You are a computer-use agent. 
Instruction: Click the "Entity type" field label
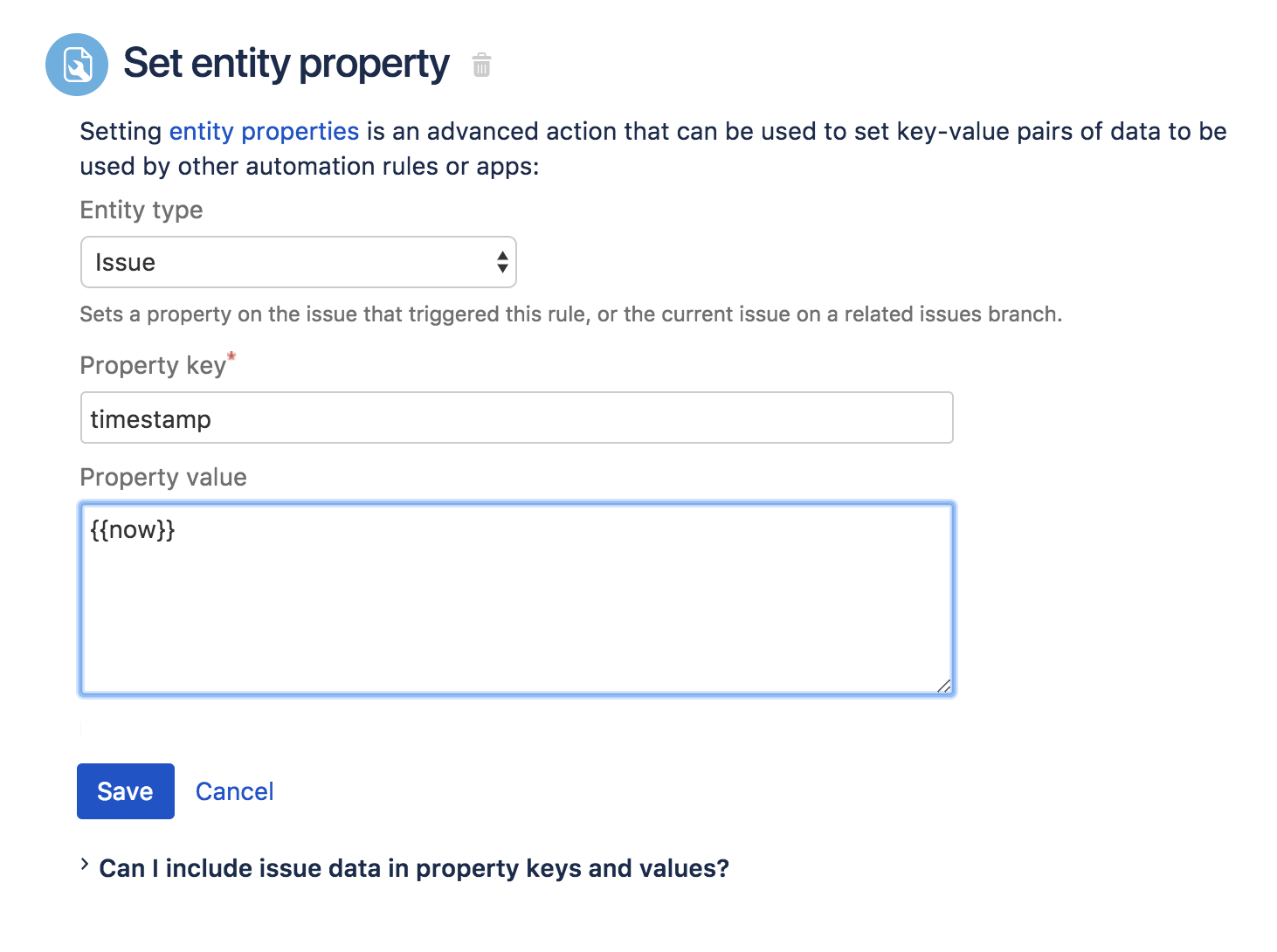click(142, 210)
